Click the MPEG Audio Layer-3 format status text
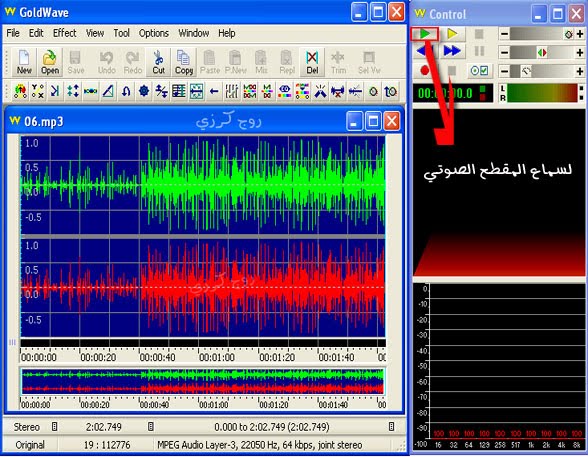588x457 pixels. [x=260, y=445]
